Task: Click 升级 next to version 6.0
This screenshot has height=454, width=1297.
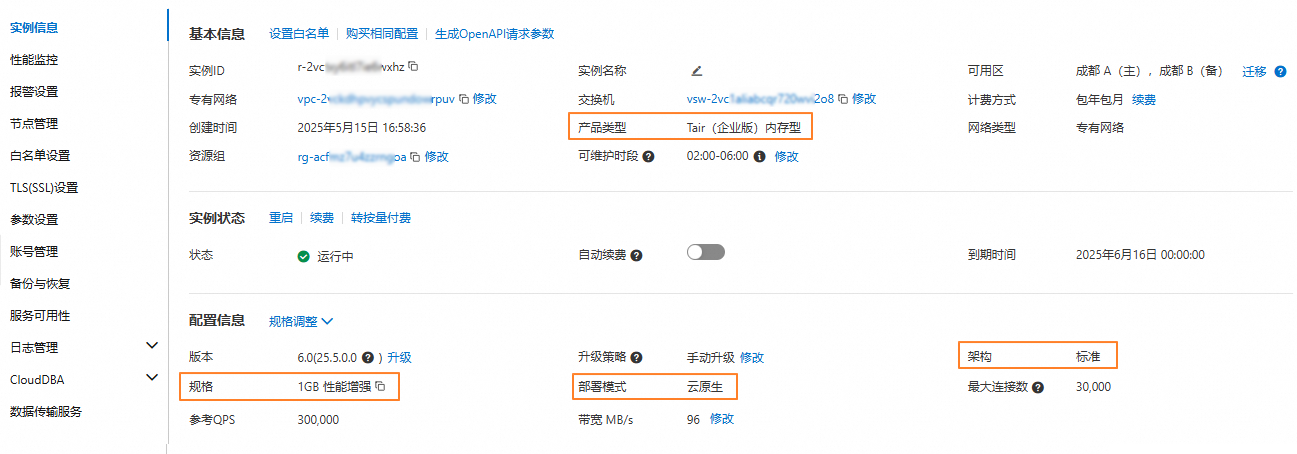Action: pos(400,358)
